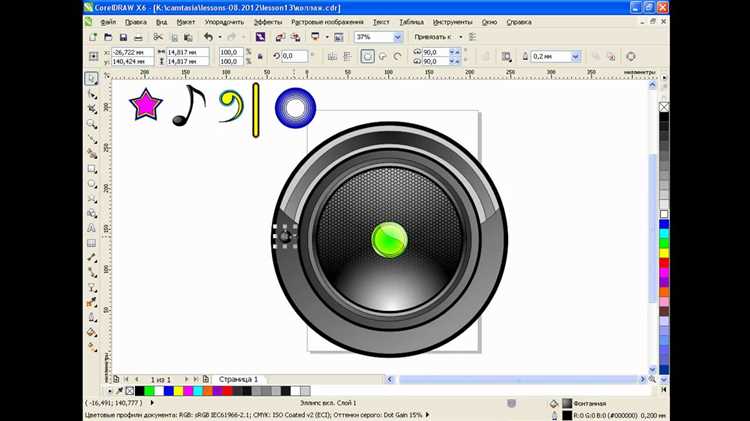
Task: Select the Polygon tool
Action: pos(92,199)
